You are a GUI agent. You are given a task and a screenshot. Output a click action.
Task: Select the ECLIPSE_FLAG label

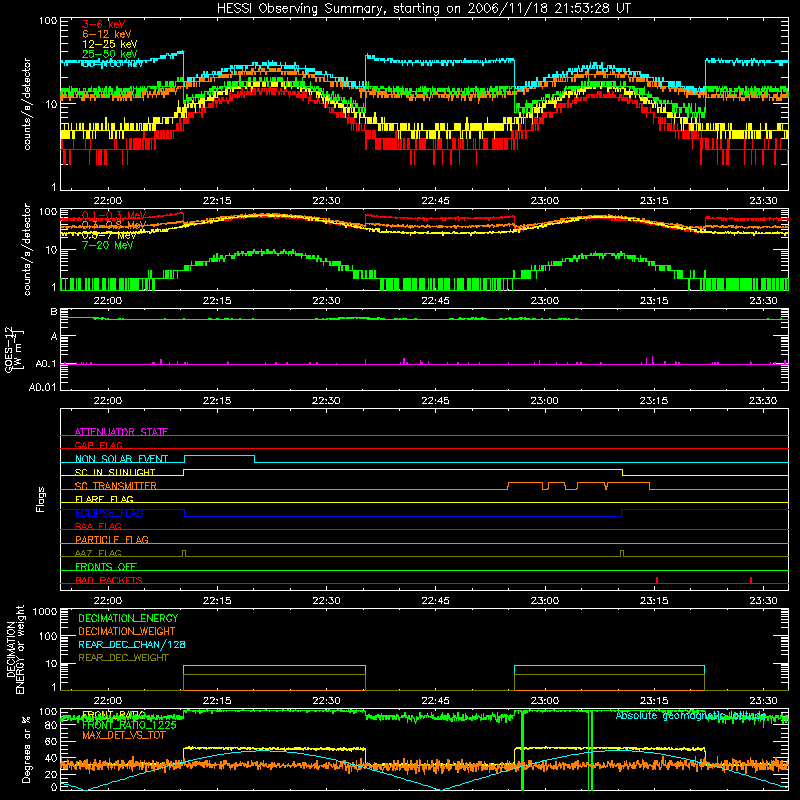109,513
